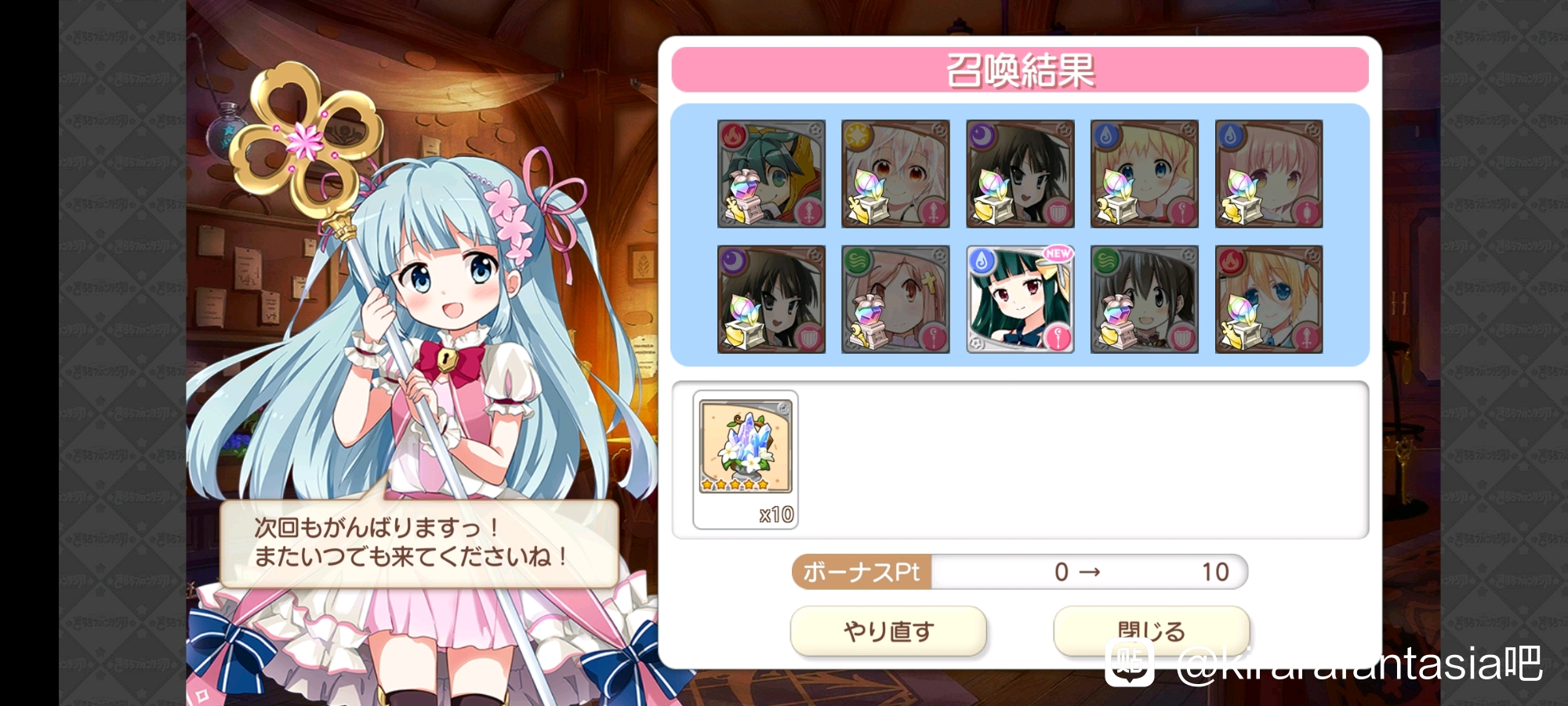Tap the fire element icon on first card
The height and width of the screenshot is (706, 1568).
tap(734, 136)
